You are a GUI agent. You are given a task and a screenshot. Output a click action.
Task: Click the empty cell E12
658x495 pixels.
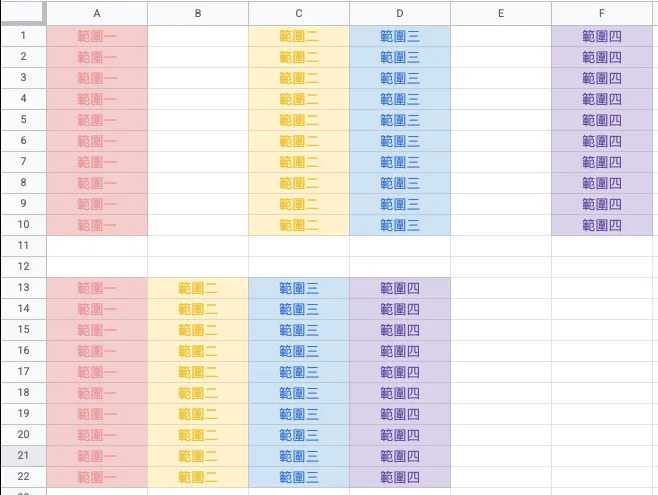click(x=500, y=267)
